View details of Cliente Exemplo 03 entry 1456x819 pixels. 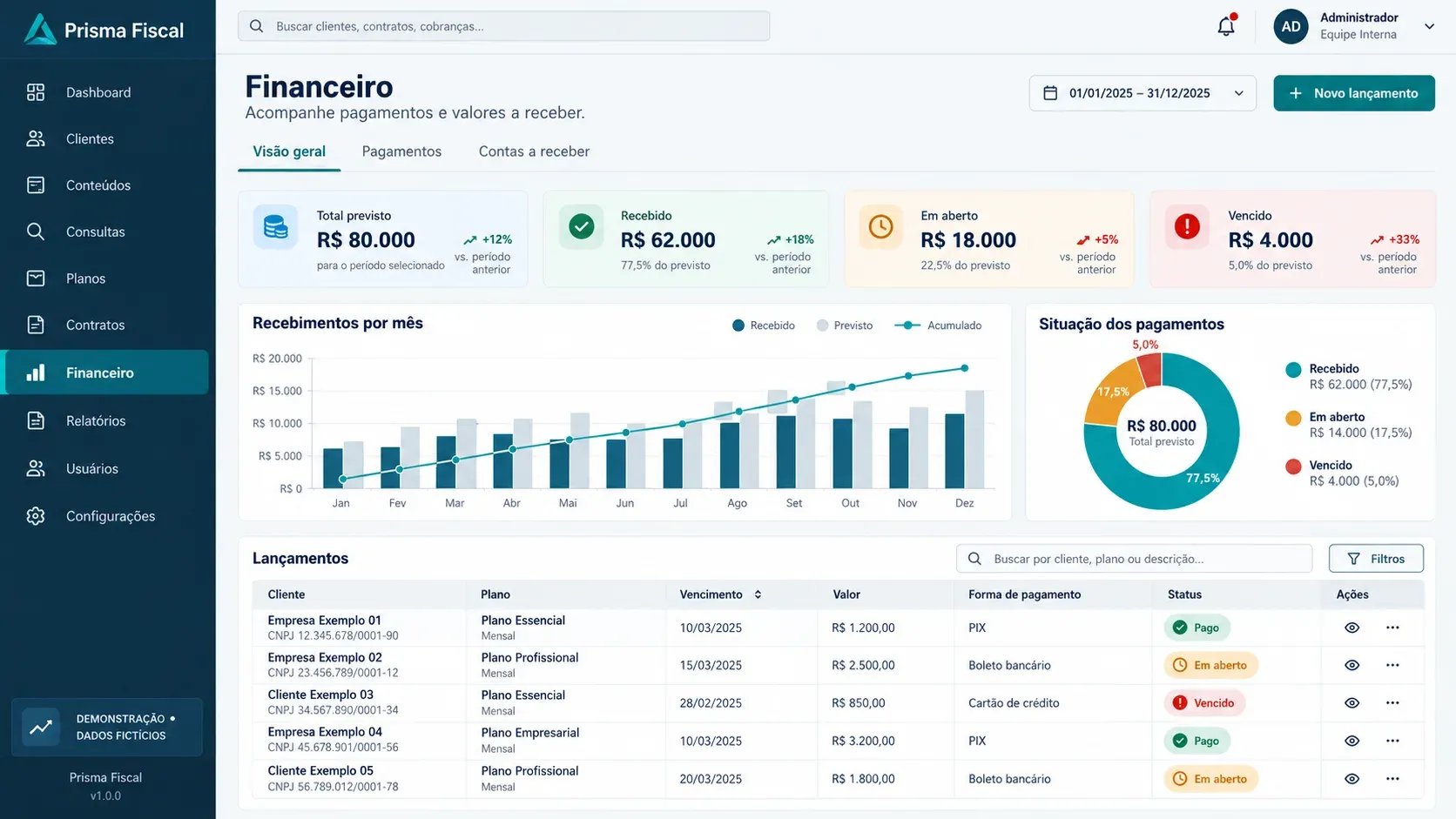[x=1352, y=702]
